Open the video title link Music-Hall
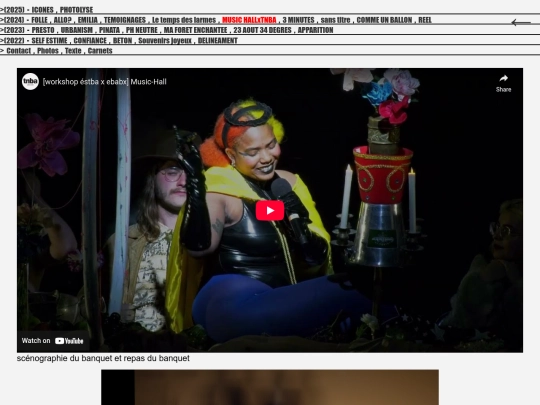540x405 pixels. pyautogui.click(x=104, y=82)
